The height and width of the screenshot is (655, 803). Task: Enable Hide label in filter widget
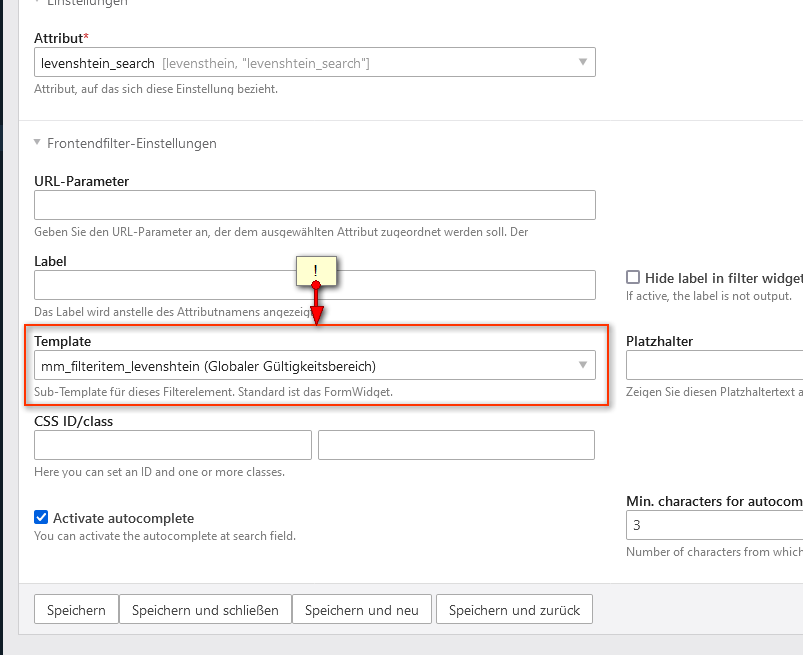pyautogui.click(x=633, y=277)
